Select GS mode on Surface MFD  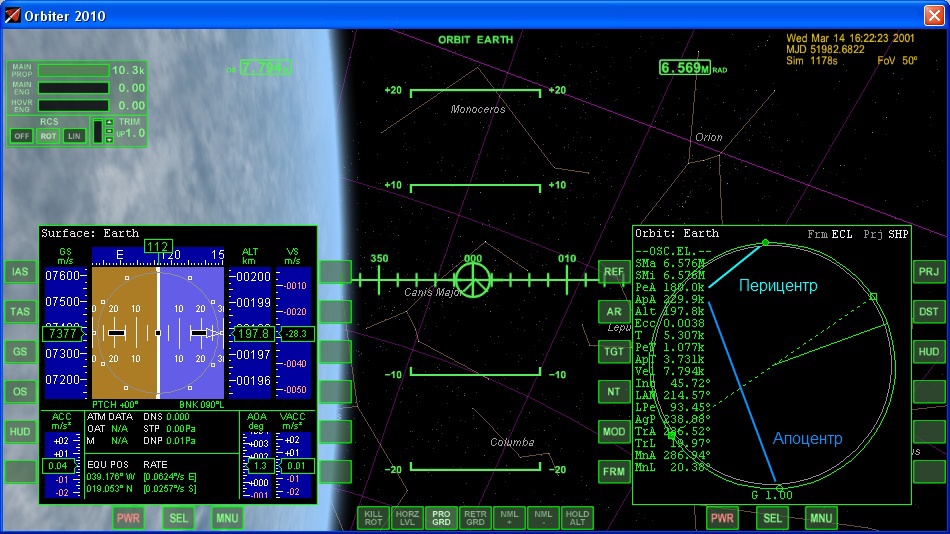point(20,352)
